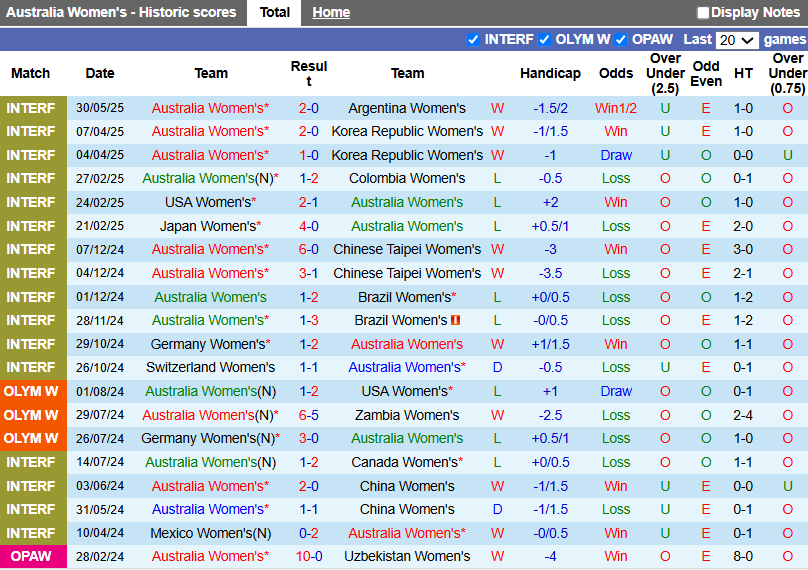The height and width of the screenshot is (570, 808).
Task: Click Germany Women's on 29/10/24 row
Action: coord(210,344)
